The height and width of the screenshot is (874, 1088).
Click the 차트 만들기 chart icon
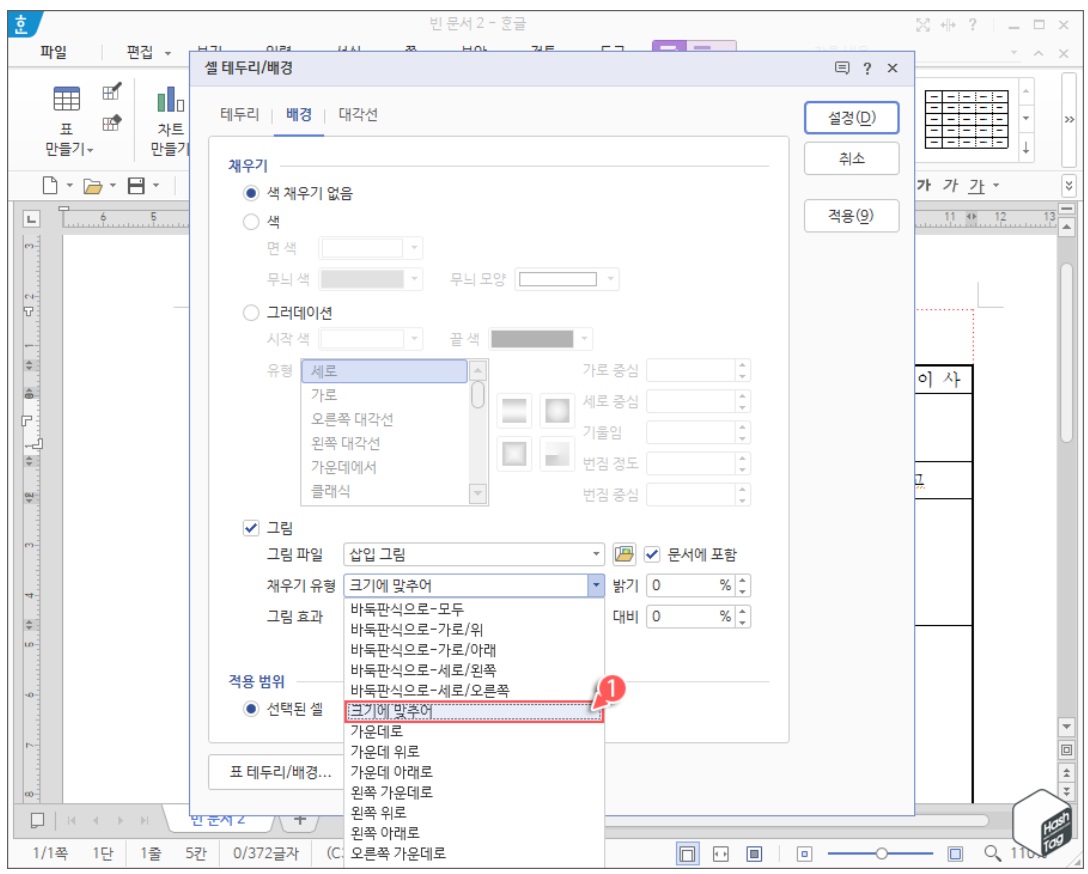click(x=170, y=100)
